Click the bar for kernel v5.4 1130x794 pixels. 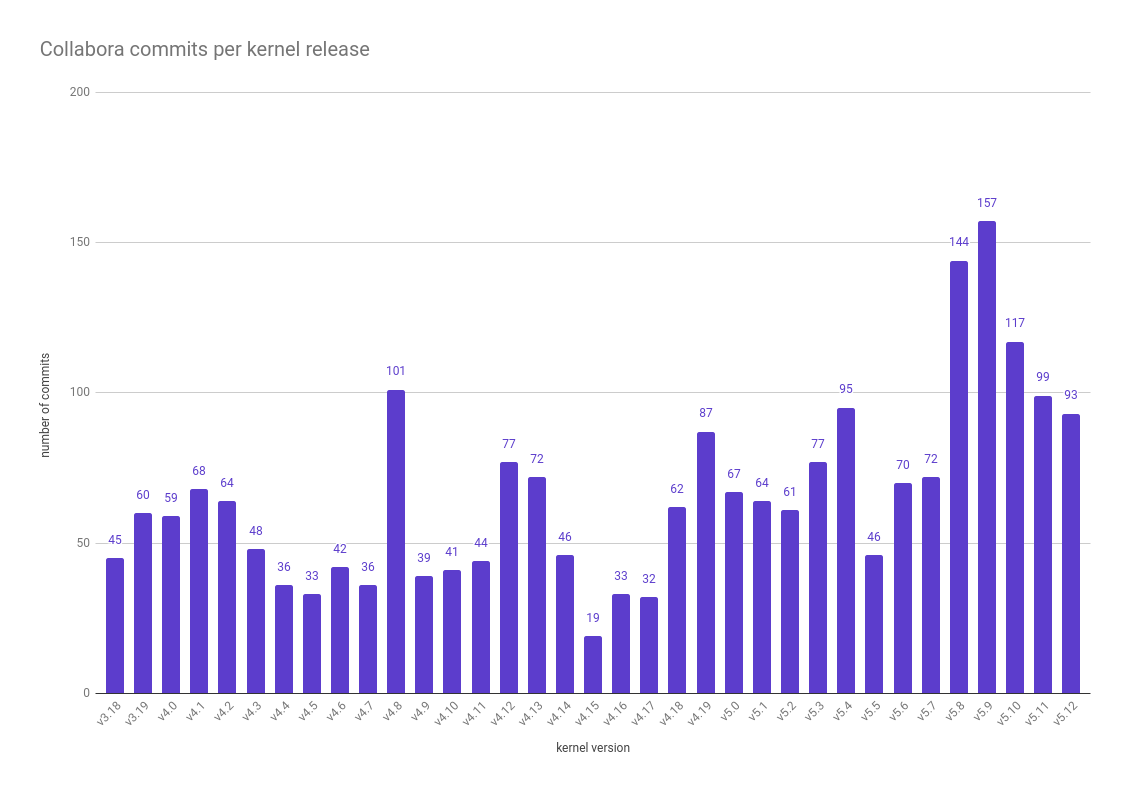point(846,550)
